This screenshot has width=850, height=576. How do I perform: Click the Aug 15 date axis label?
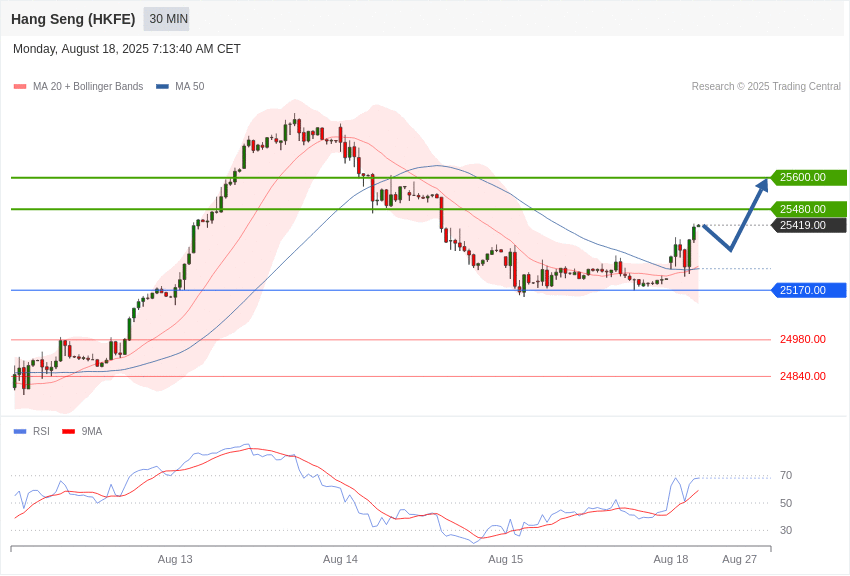[x=506, y=560]
